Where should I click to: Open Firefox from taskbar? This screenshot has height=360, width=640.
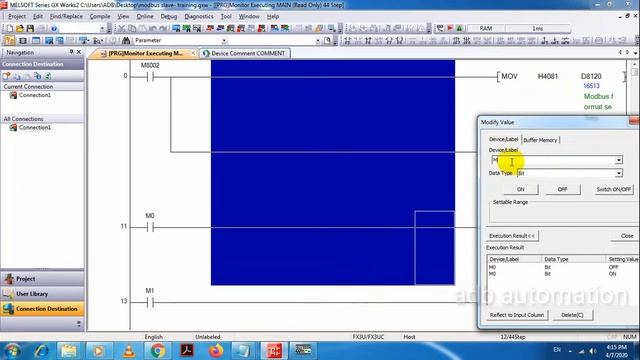pyautogui.click(x=216, y=351)
